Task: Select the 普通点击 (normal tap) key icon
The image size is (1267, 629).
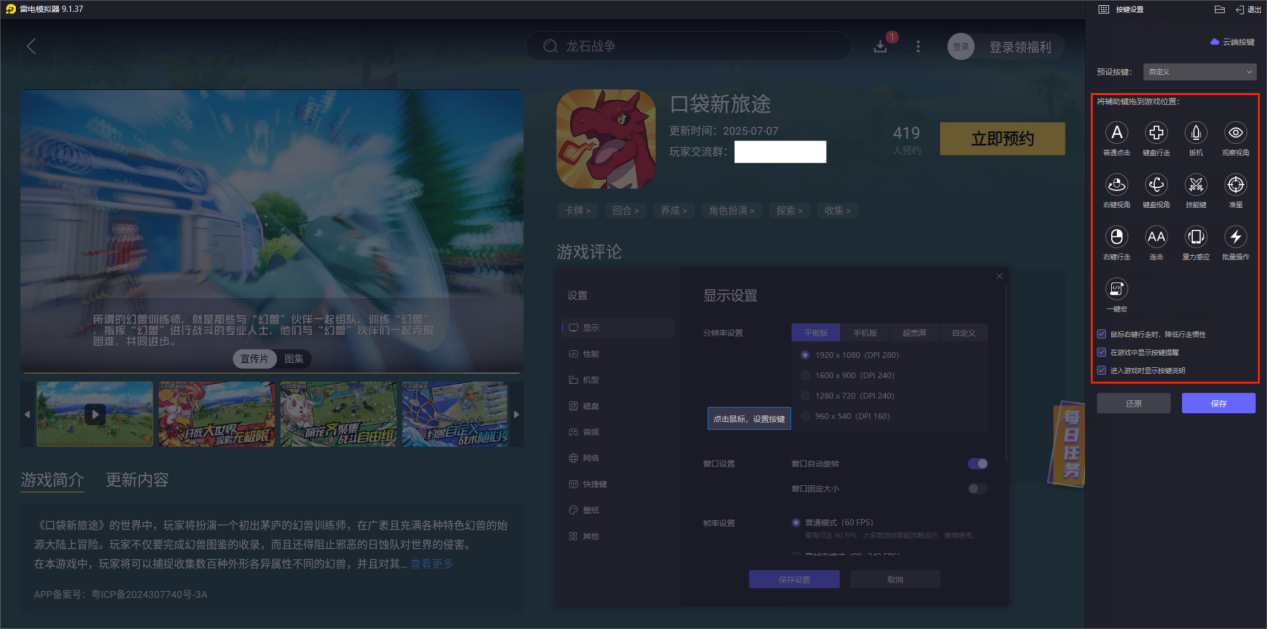Action: 1117,133
